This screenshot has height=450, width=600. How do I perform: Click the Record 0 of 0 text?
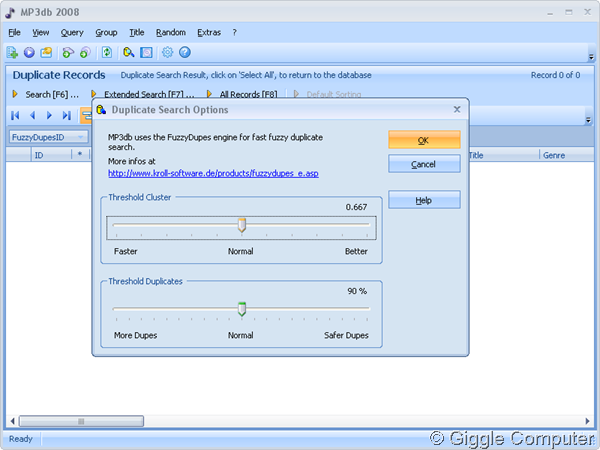(555, 75)
